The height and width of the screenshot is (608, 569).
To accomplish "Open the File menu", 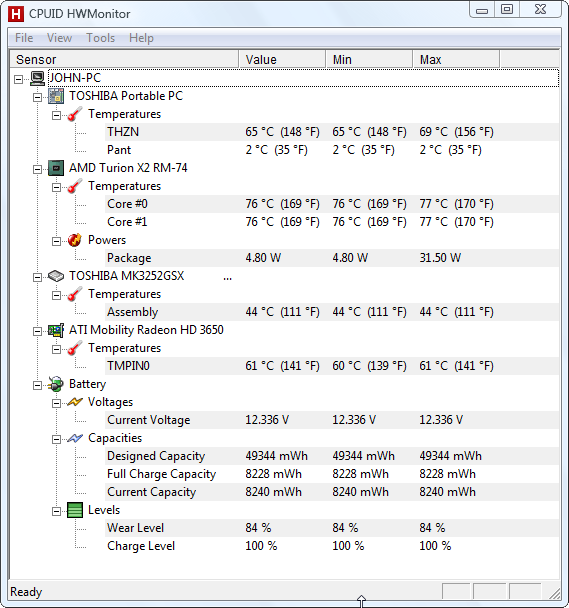I will (24, 38).
